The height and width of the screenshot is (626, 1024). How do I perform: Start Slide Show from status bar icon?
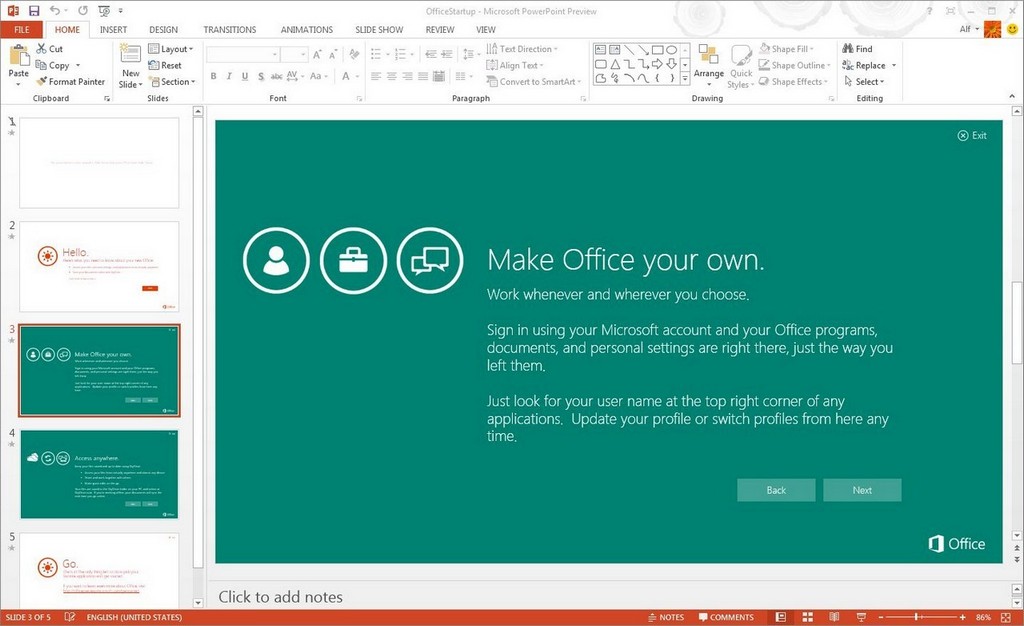tap(861, 617)
